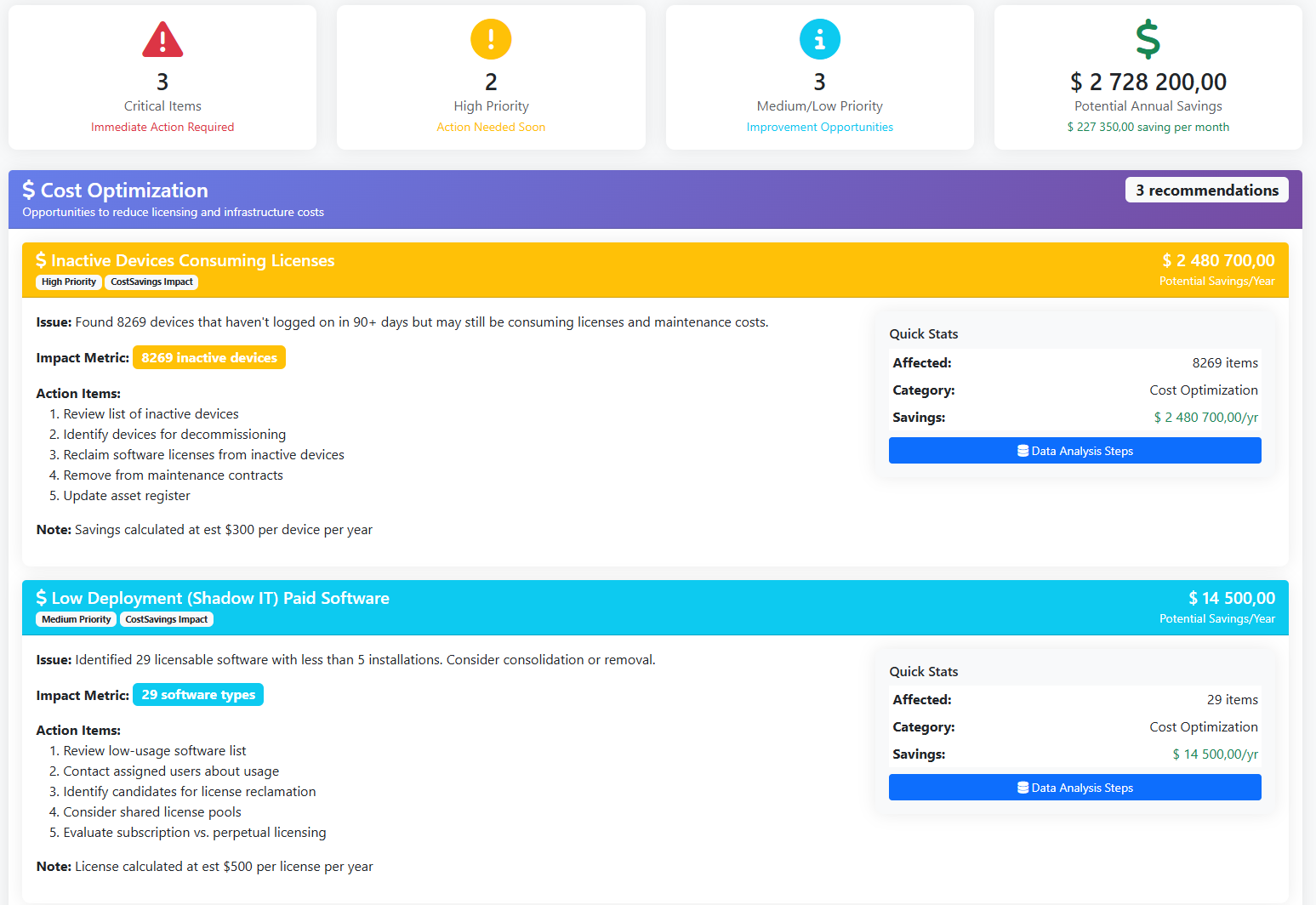
Task: Click $ 2 480 700,00/yr savings value
Action: [x=1205, y=418]
